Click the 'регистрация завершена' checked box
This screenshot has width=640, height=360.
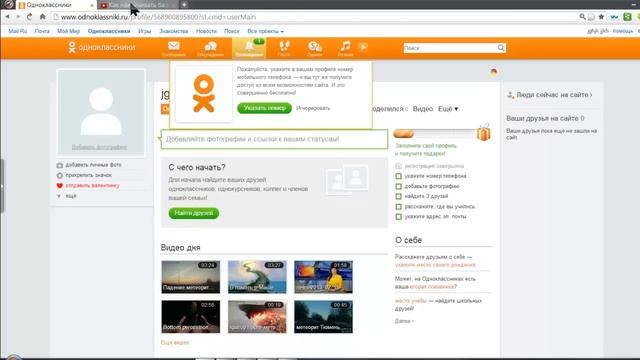398,166
